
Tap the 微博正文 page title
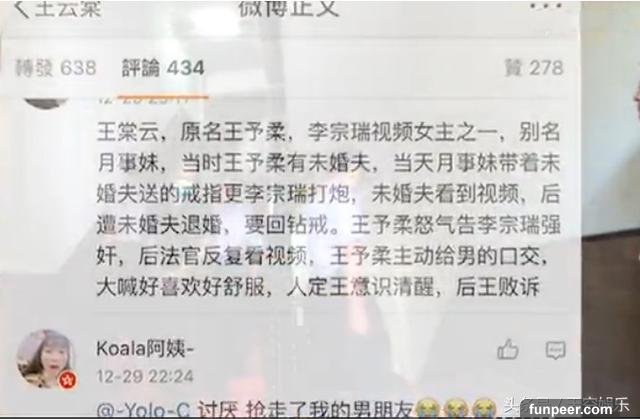[x=289, y=9]
